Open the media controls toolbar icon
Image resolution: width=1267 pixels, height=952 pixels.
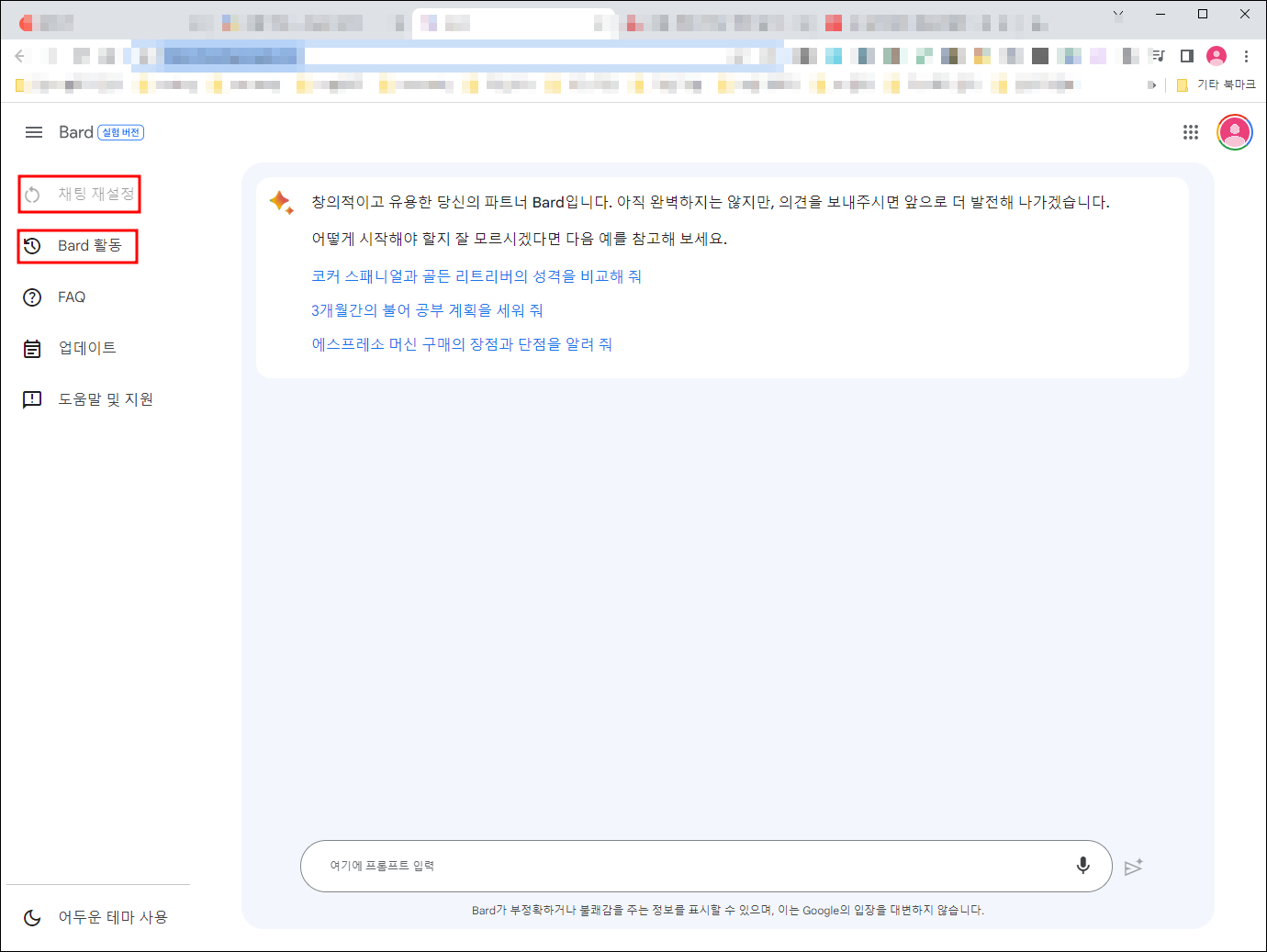coord(1158,56)
